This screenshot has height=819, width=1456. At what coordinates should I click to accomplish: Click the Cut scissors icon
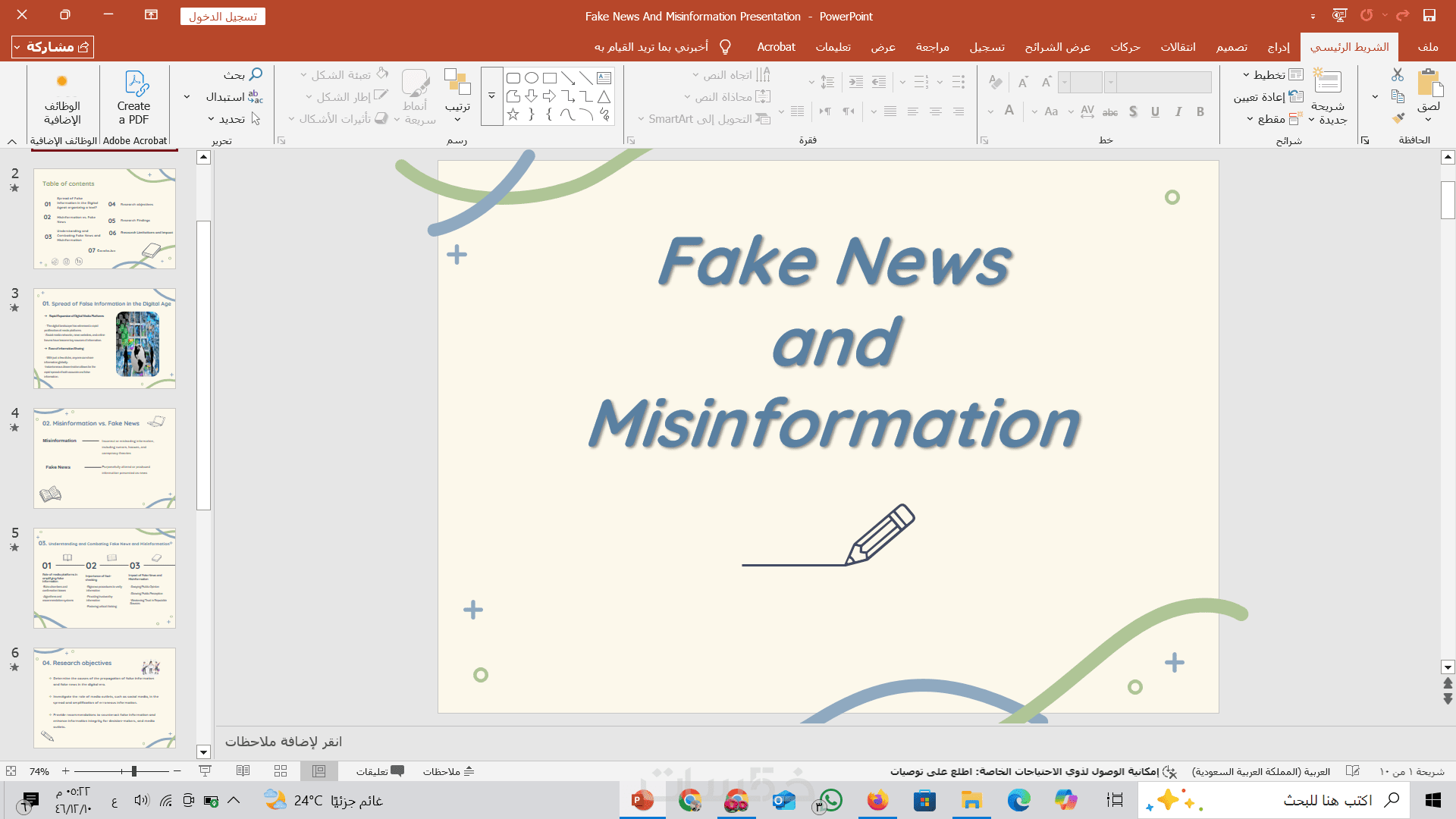[x=1398, y=74]
